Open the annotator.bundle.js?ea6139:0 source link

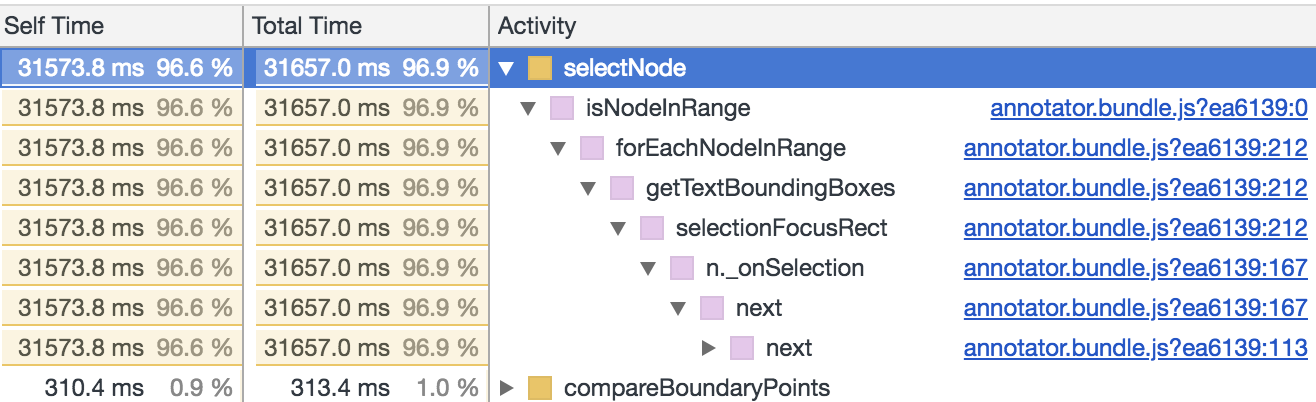[1149, 108]
